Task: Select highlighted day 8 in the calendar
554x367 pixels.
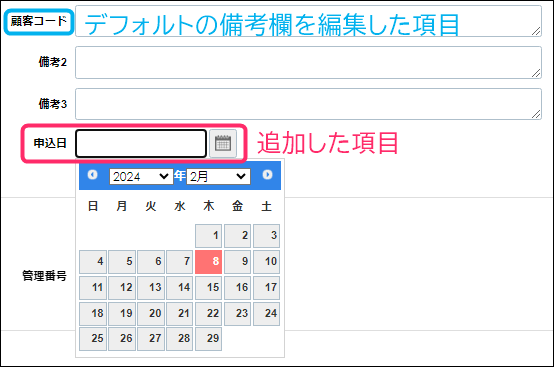Action: click(208, 262)
